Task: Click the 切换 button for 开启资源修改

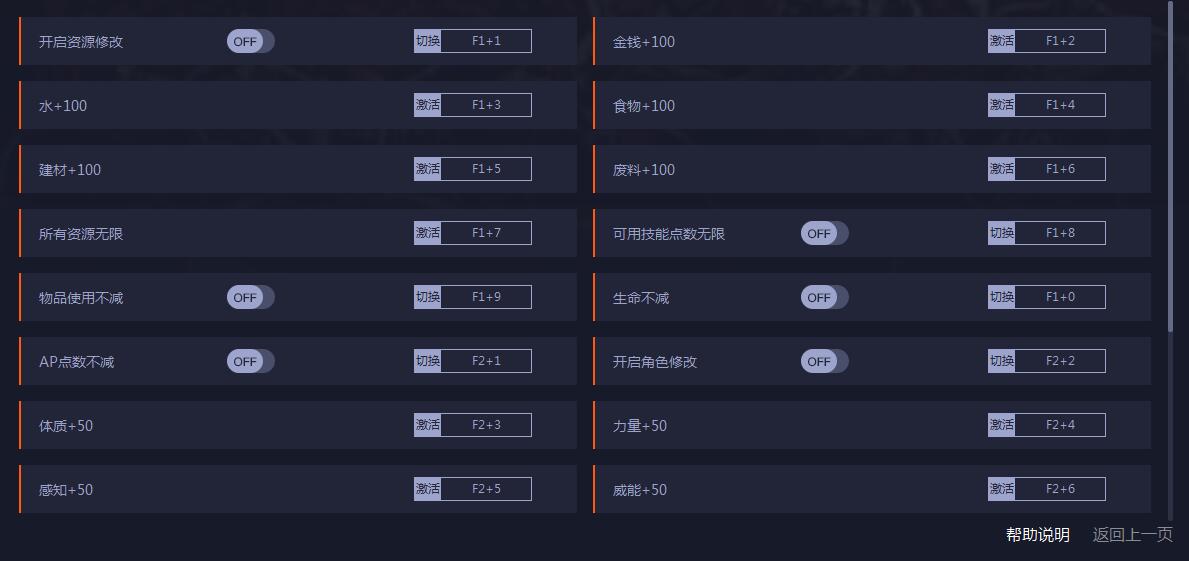Action: pos(427,41)
